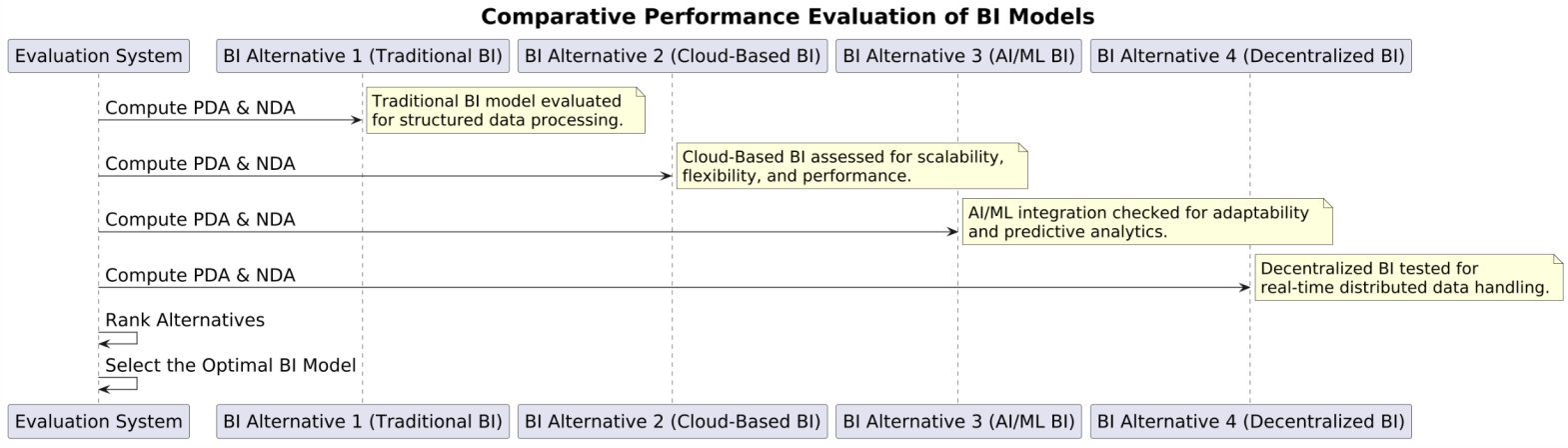The image size is (1568, 448).
Task: Select the AI/ML integration checked note
Action: point(1147,222)
